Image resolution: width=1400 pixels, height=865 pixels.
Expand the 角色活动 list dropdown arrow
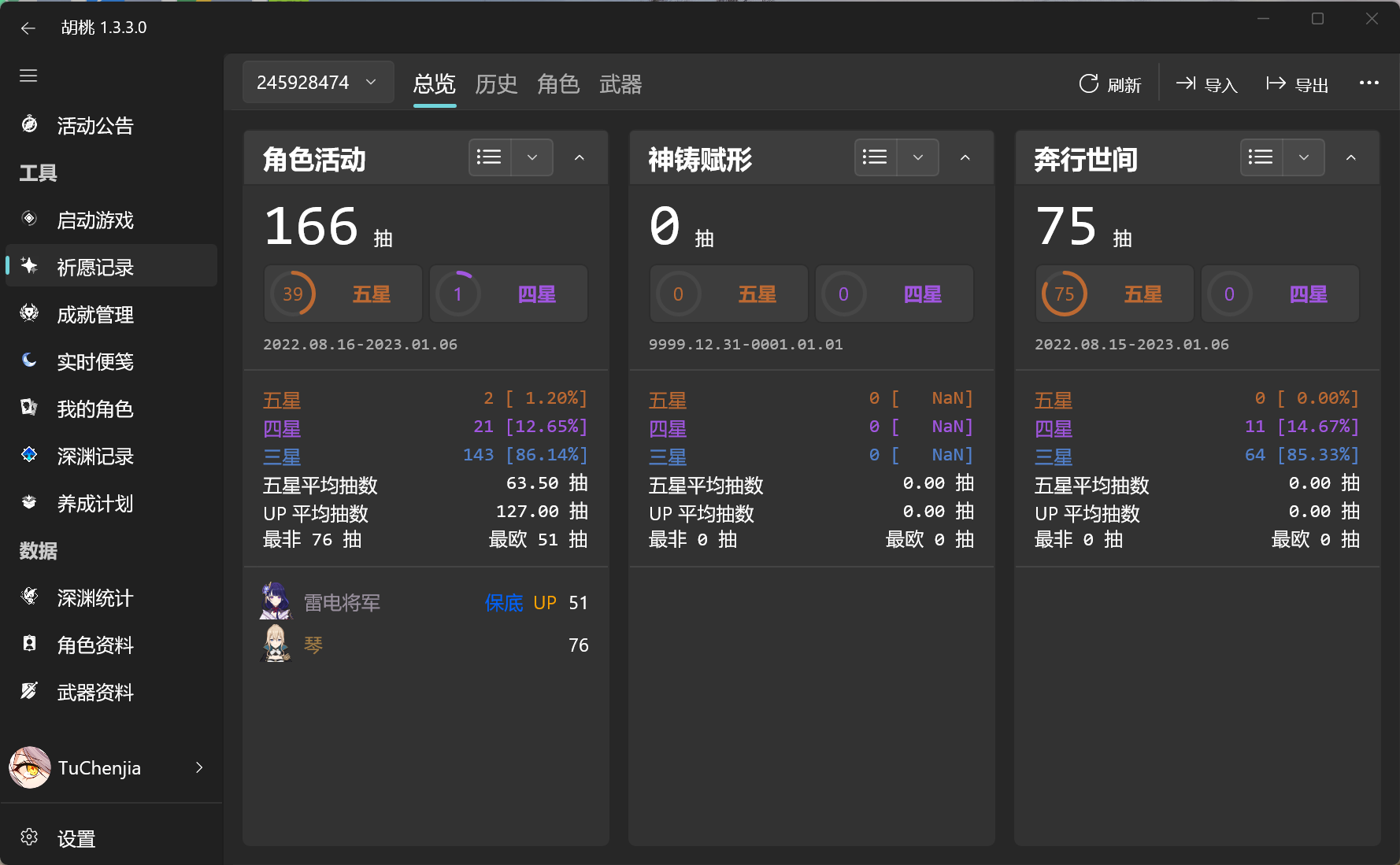(531, 157)
